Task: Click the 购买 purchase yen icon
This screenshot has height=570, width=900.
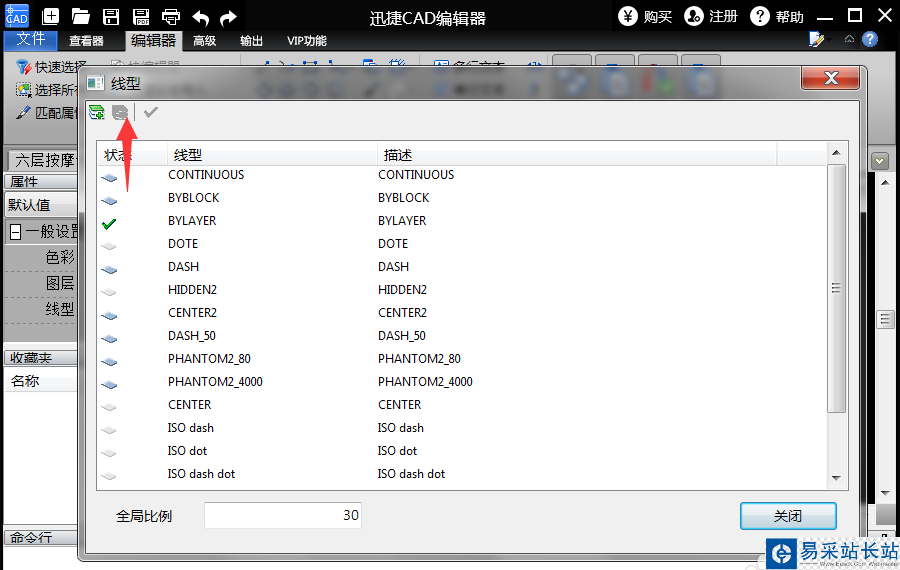Action: [628, 16]
